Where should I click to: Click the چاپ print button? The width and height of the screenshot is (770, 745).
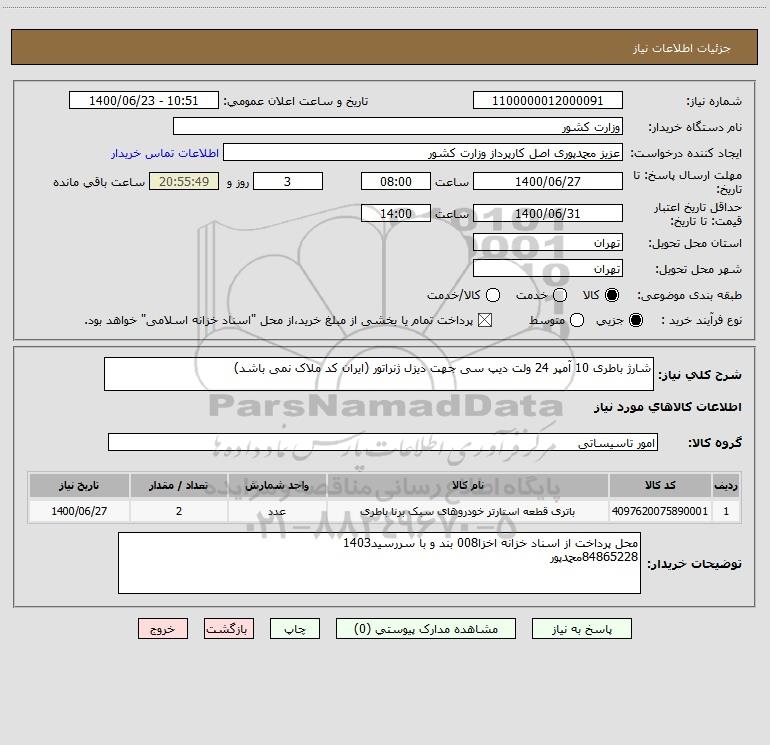pyautogui.click(x=295, y=629)
